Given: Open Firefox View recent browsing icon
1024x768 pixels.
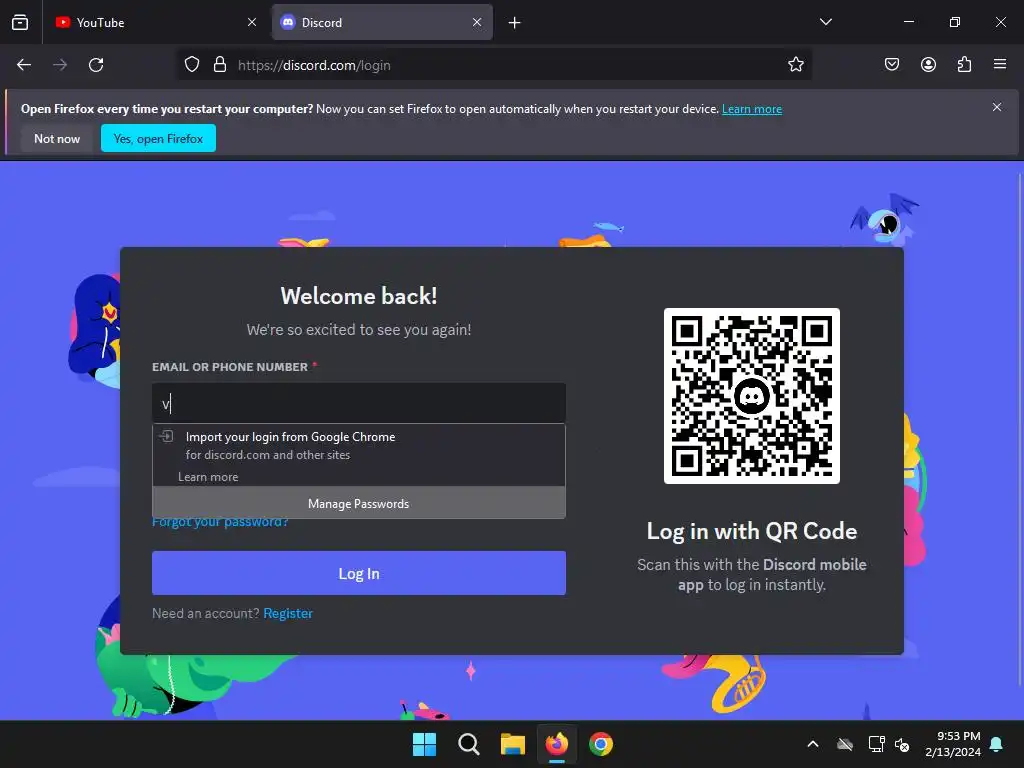Looking at the screenshot, I should (x=20, y=22).
